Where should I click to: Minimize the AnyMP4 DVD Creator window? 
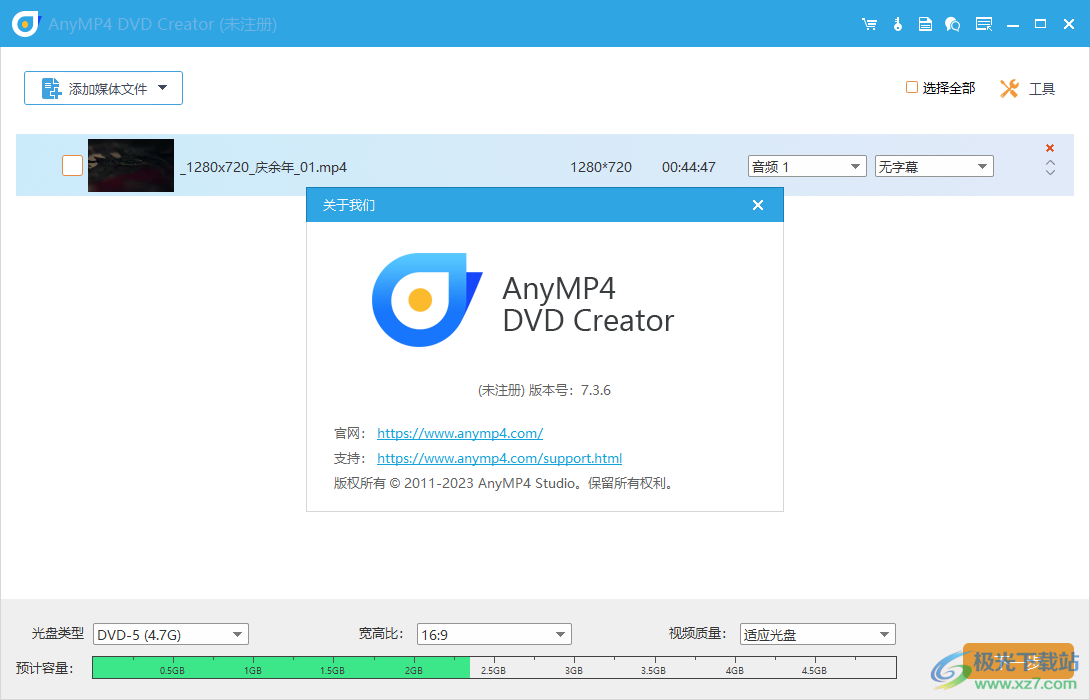1013,24
